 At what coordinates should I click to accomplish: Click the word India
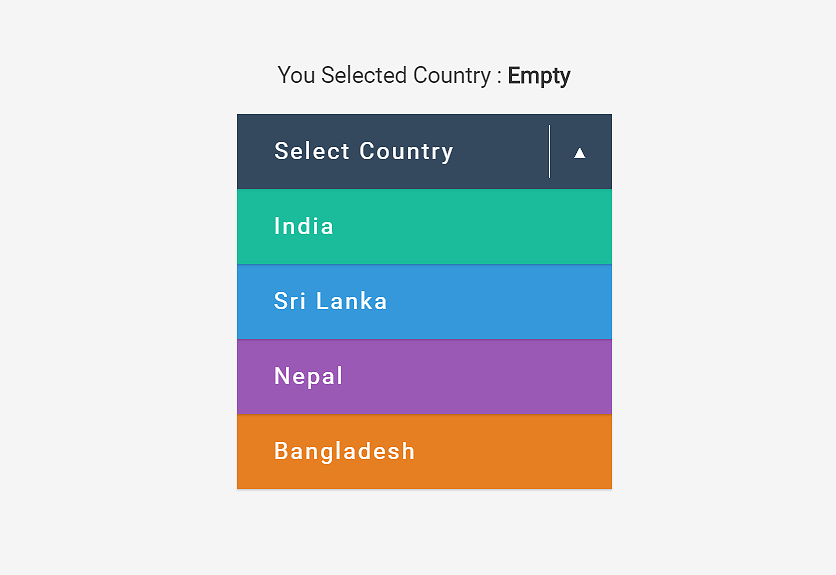coord(304,226)
